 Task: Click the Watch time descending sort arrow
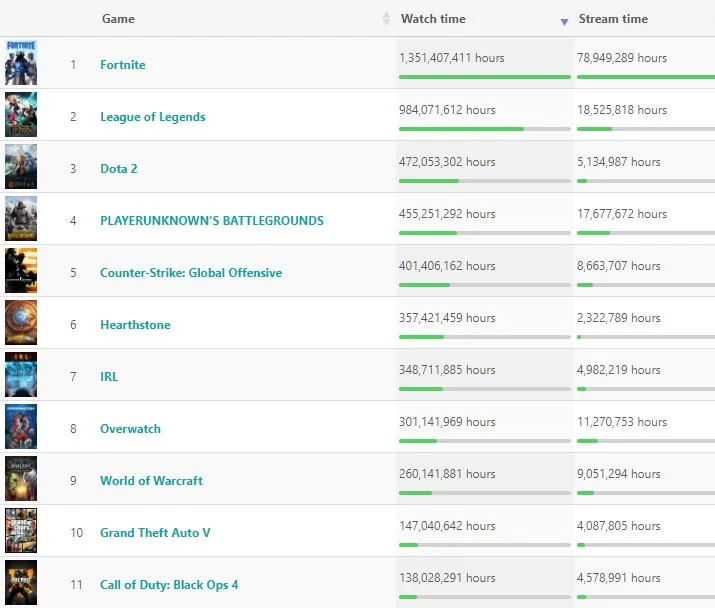click(x=564, y=22)
